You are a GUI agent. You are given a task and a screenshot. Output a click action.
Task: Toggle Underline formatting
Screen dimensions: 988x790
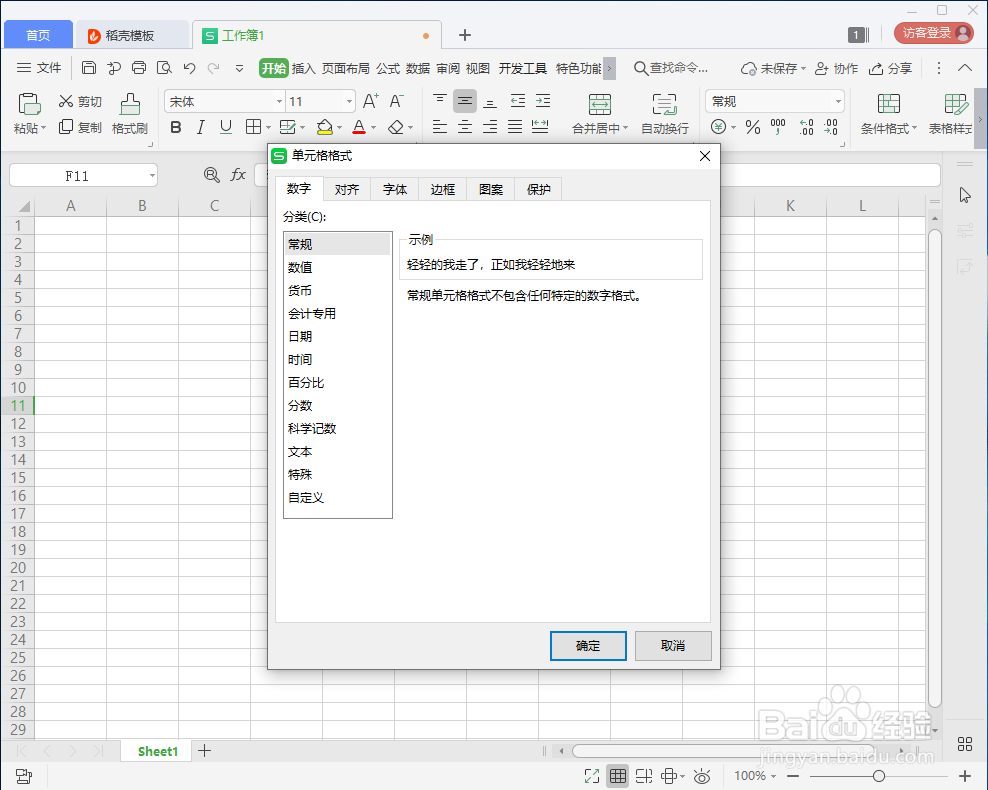point(226,127)
